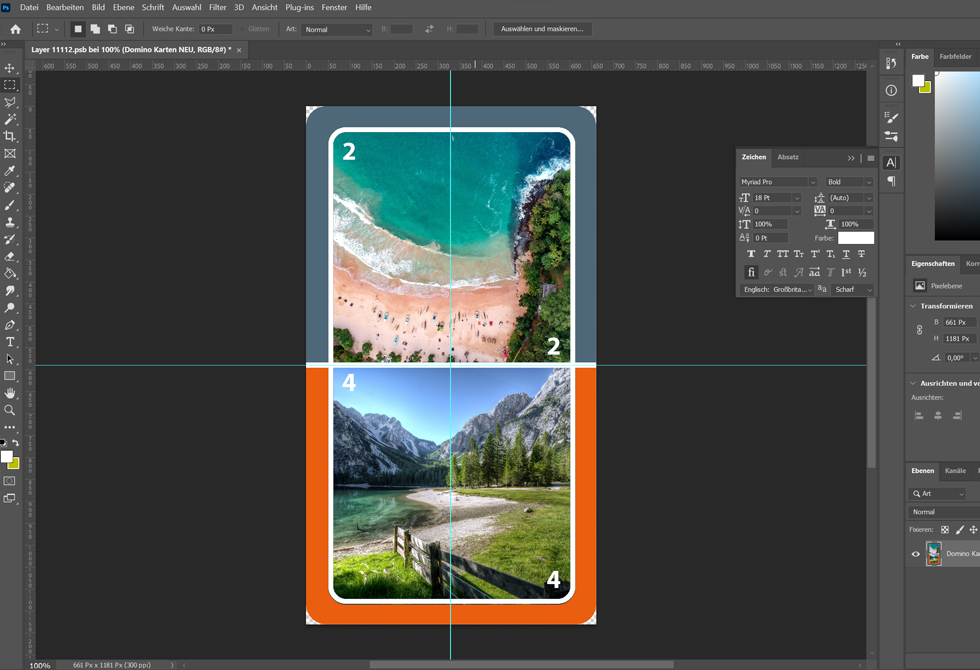
Task: Open the Edit Toolbar three-dots menu
Action: 10,428
